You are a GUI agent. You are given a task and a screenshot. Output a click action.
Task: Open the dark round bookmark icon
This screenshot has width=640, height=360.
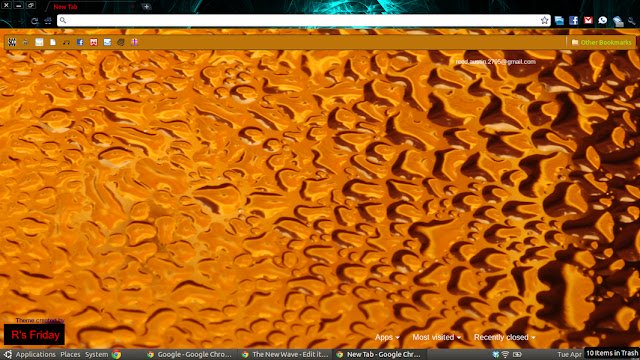pyautogui.click(x=121, y=42)
